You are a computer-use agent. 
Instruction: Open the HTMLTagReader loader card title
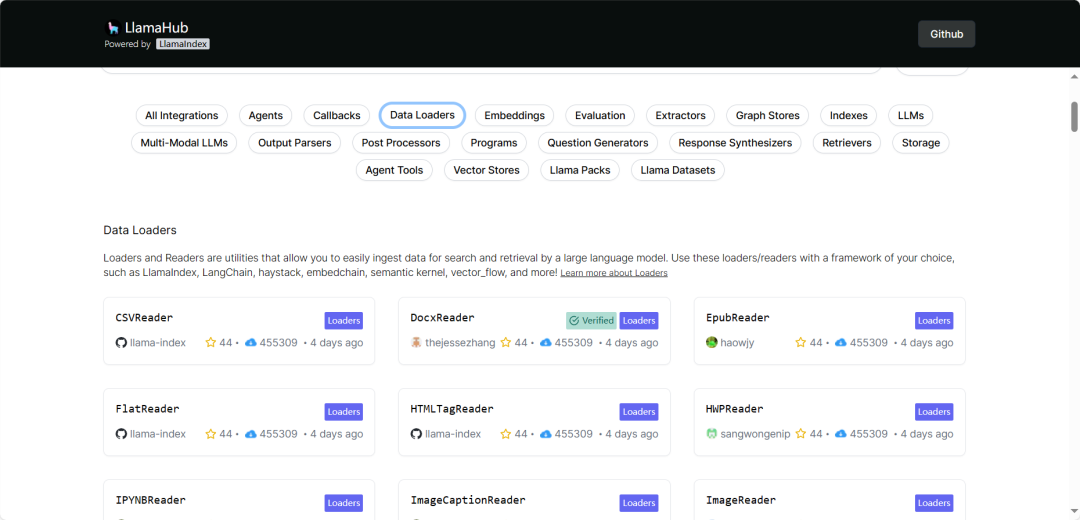pos(452,409)
